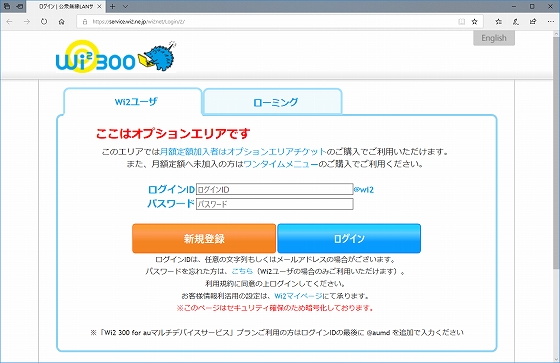This screenshot has height=363, width=560.
Task: Click the share page icon
Action: (533, 21)
